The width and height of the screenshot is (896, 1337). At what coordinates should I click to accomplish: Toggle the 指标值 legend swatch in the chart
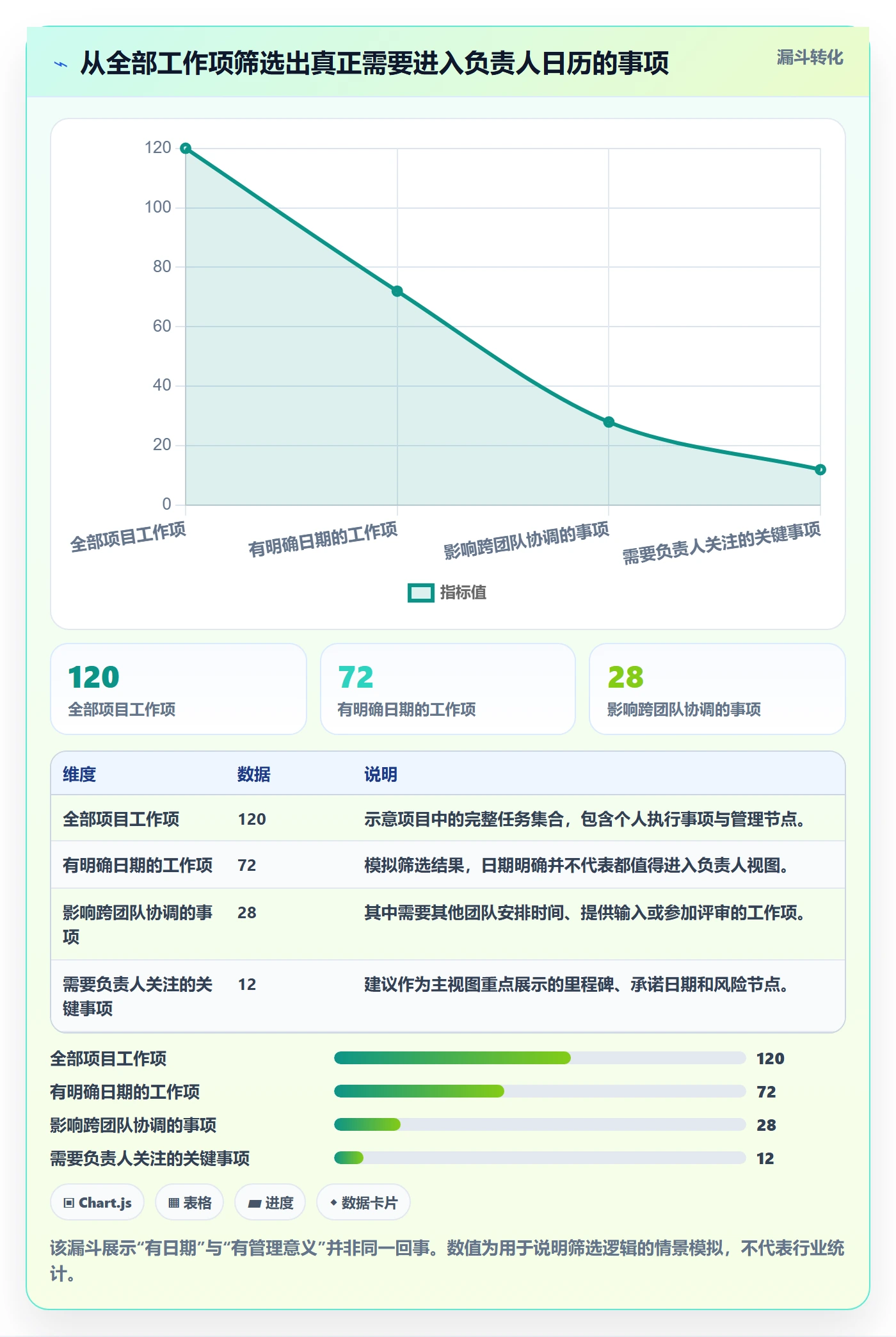(421, 593)
